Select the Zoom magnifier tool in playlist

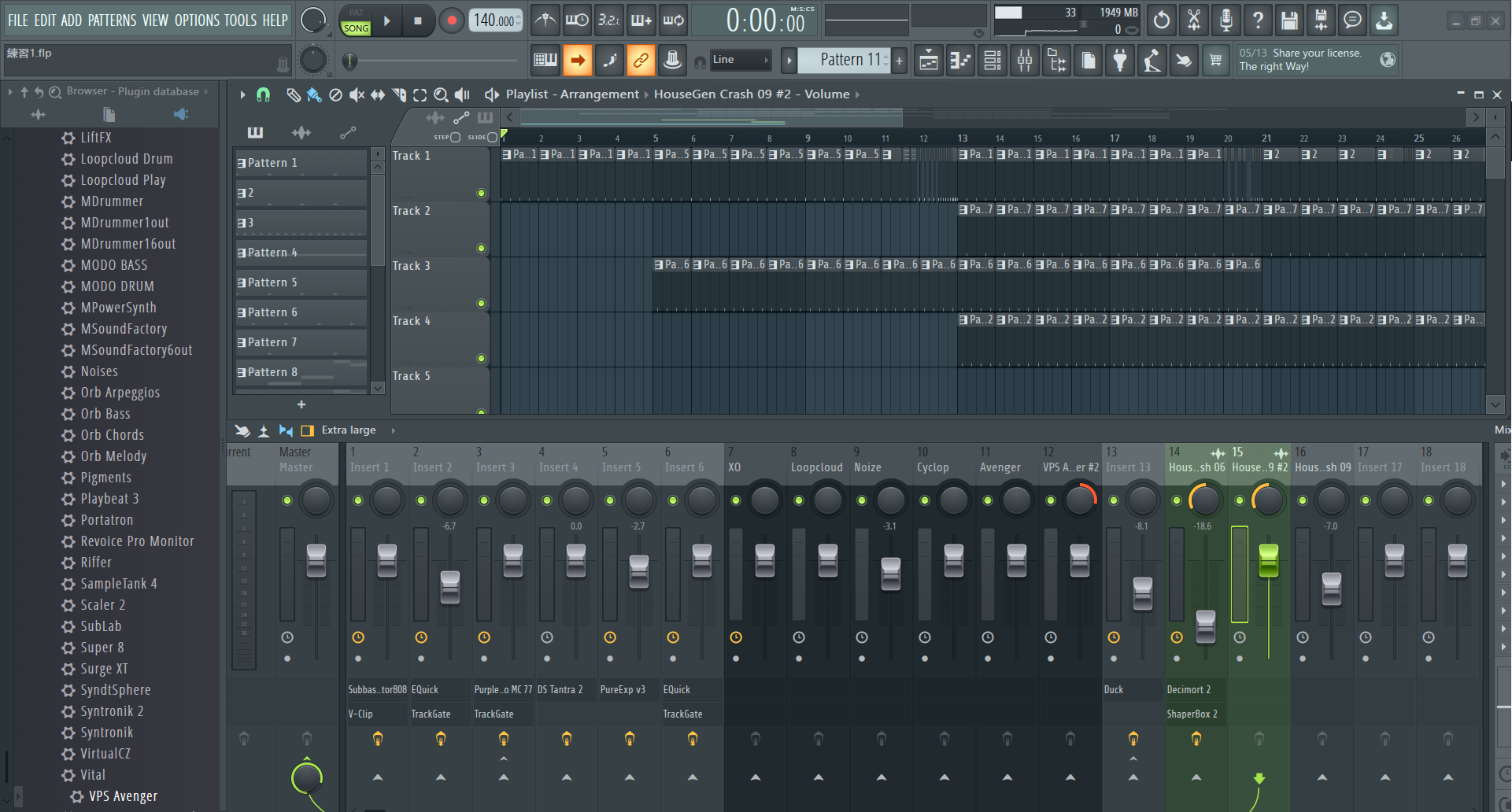point(442,94)
